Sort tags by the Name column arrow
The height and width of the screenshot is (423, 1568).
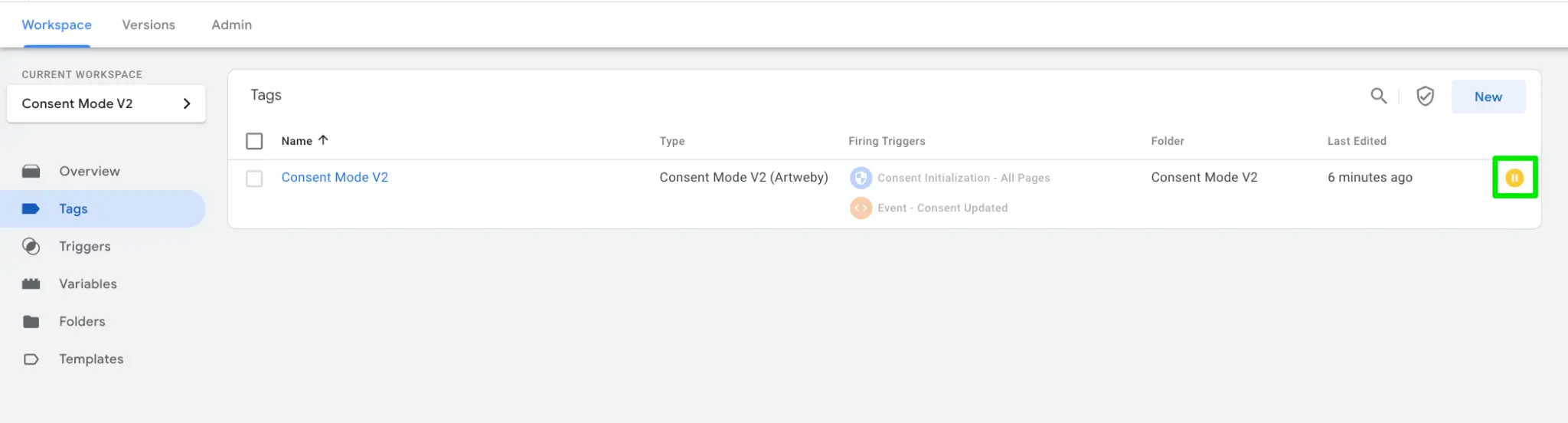[x=323, y=140]
